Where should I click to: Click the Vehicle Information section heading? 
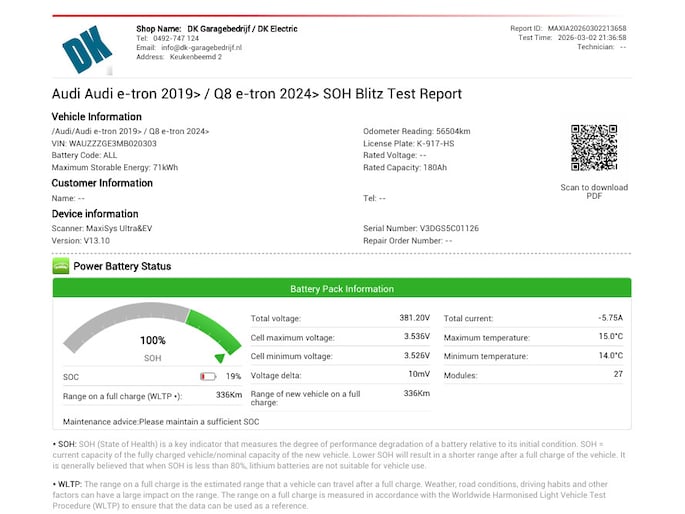coord(97,117)
